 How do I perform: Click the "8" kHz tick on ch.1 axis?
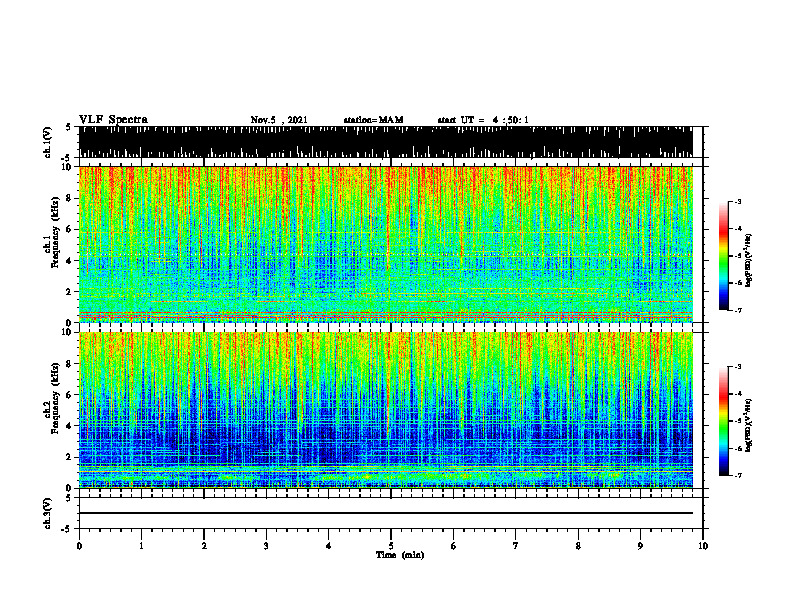click(x=70, y=198)
